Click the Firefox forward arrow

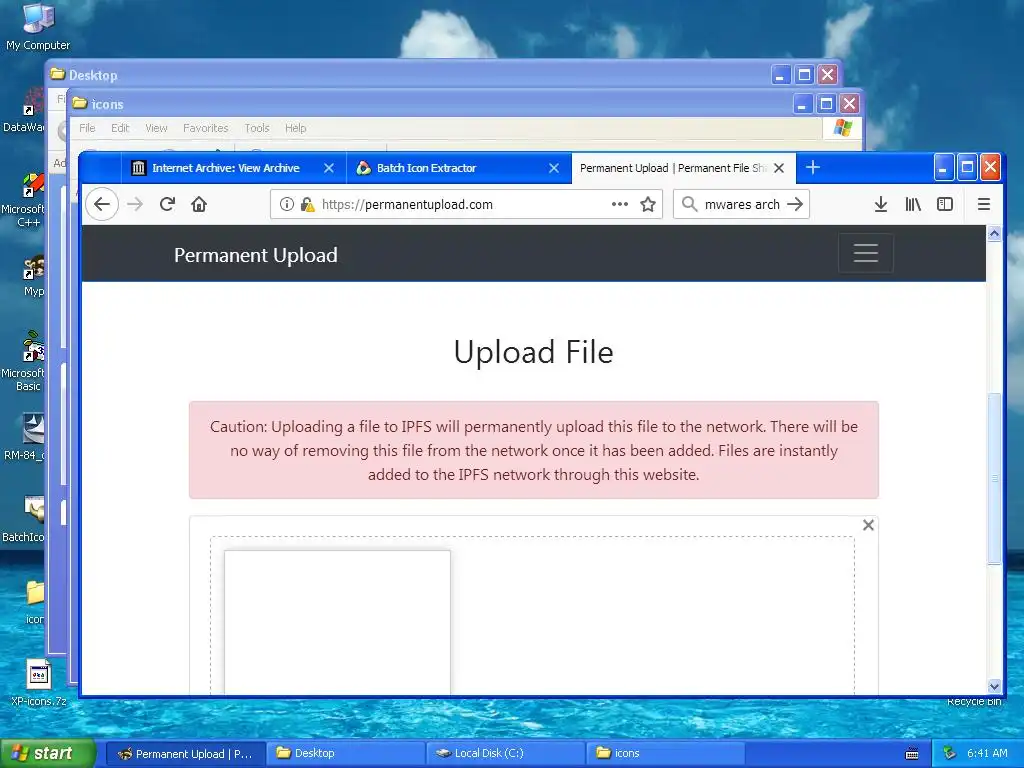point(135,204)
